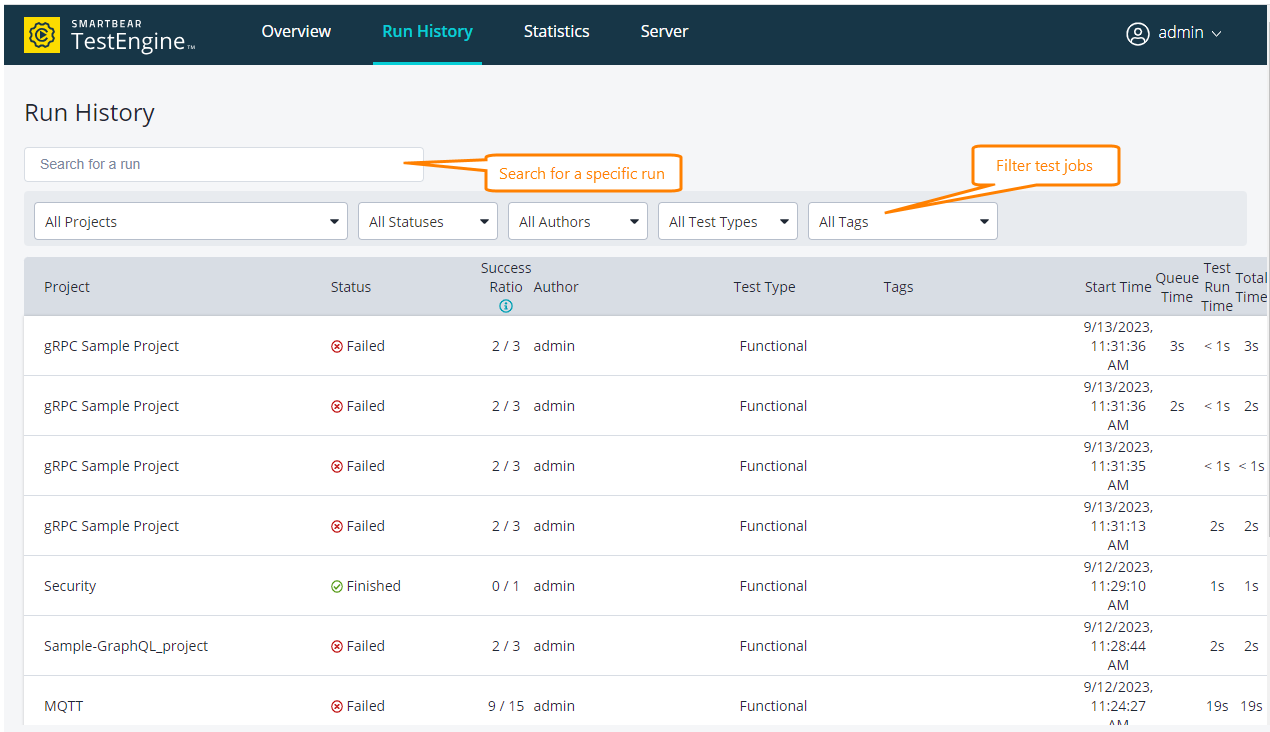Open the All Test Types dropdown

pos(727,221)
